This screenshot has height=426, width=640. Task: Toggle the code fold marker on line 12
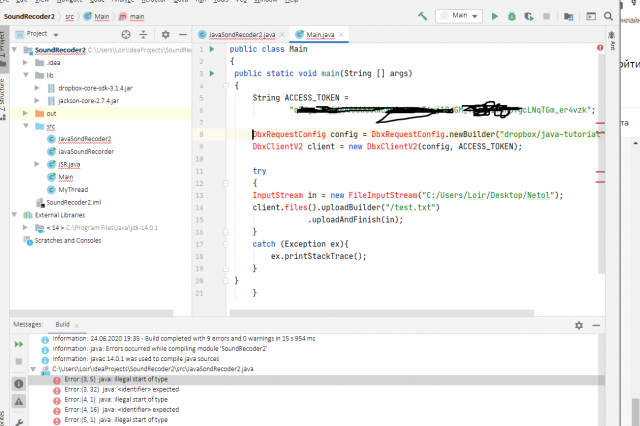click(226, 183)
